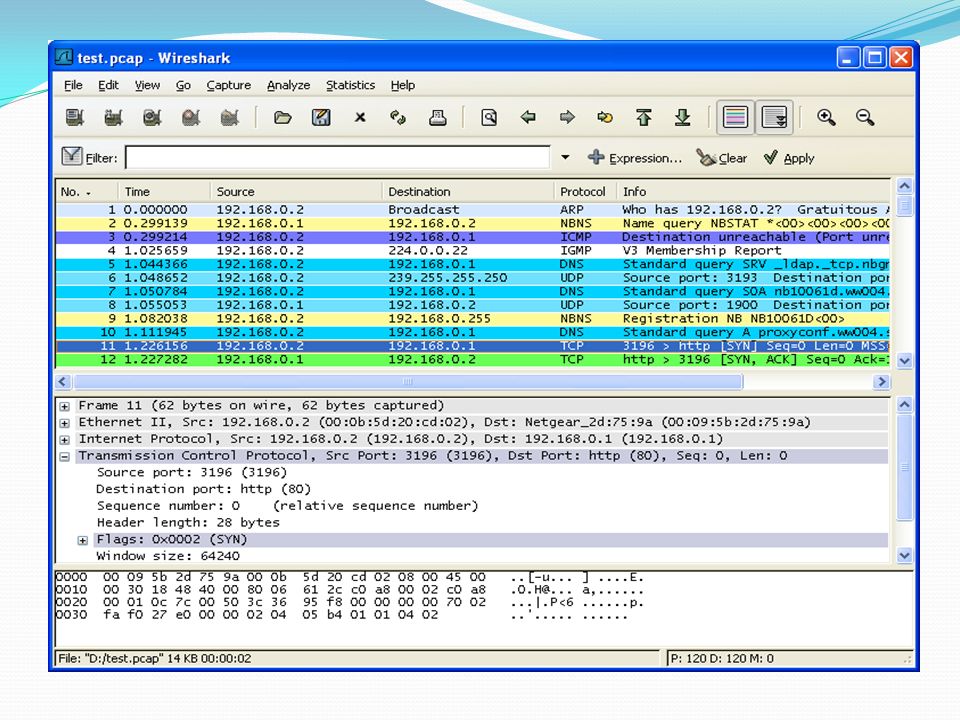This screenshot has height=720, width=960.
Task: Start a new capture with toolbar icon
Action: tap(152, 117)
